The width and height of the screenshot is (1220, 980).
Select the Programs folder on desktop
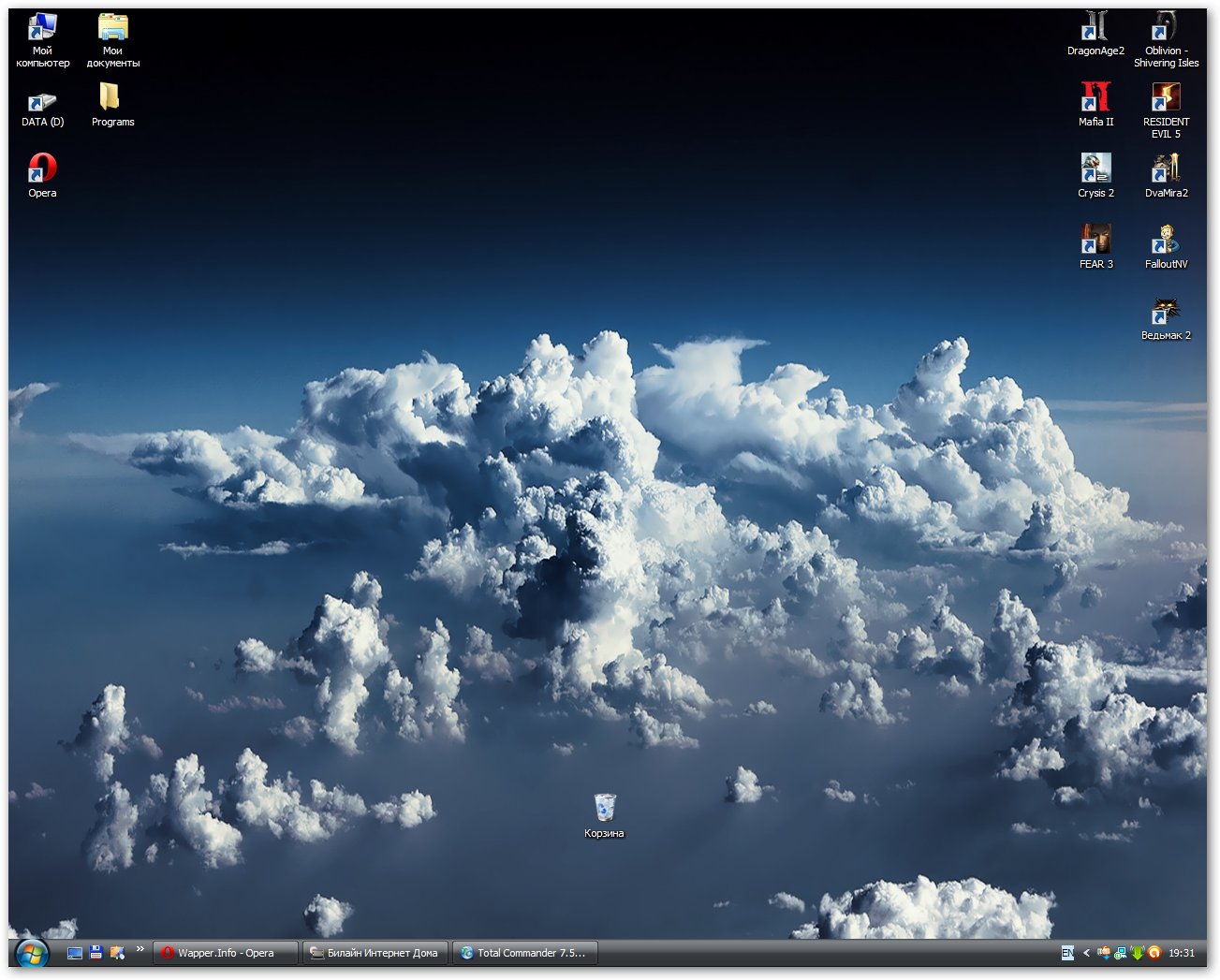coord(112,98)
